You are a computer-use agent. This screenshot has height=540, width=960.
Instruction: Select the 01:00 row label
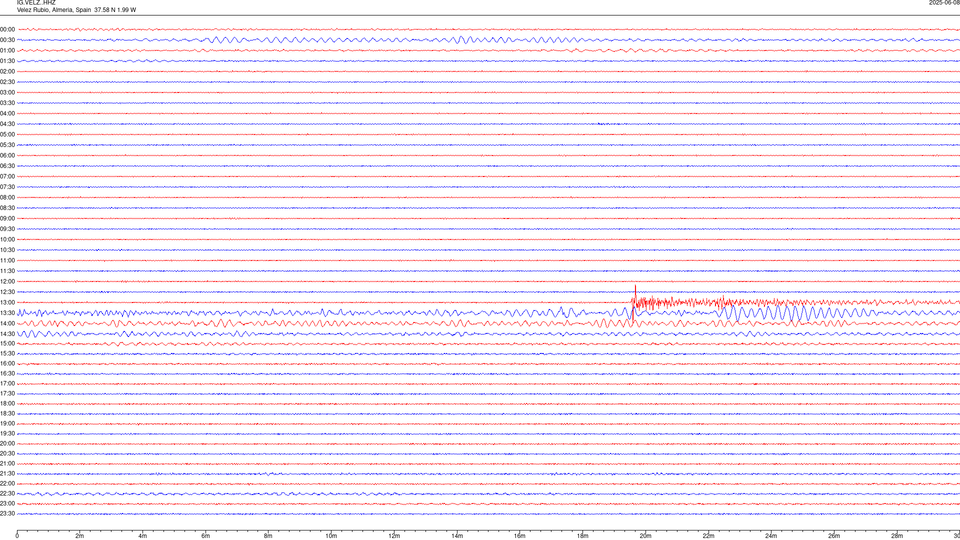click(7, 51)
